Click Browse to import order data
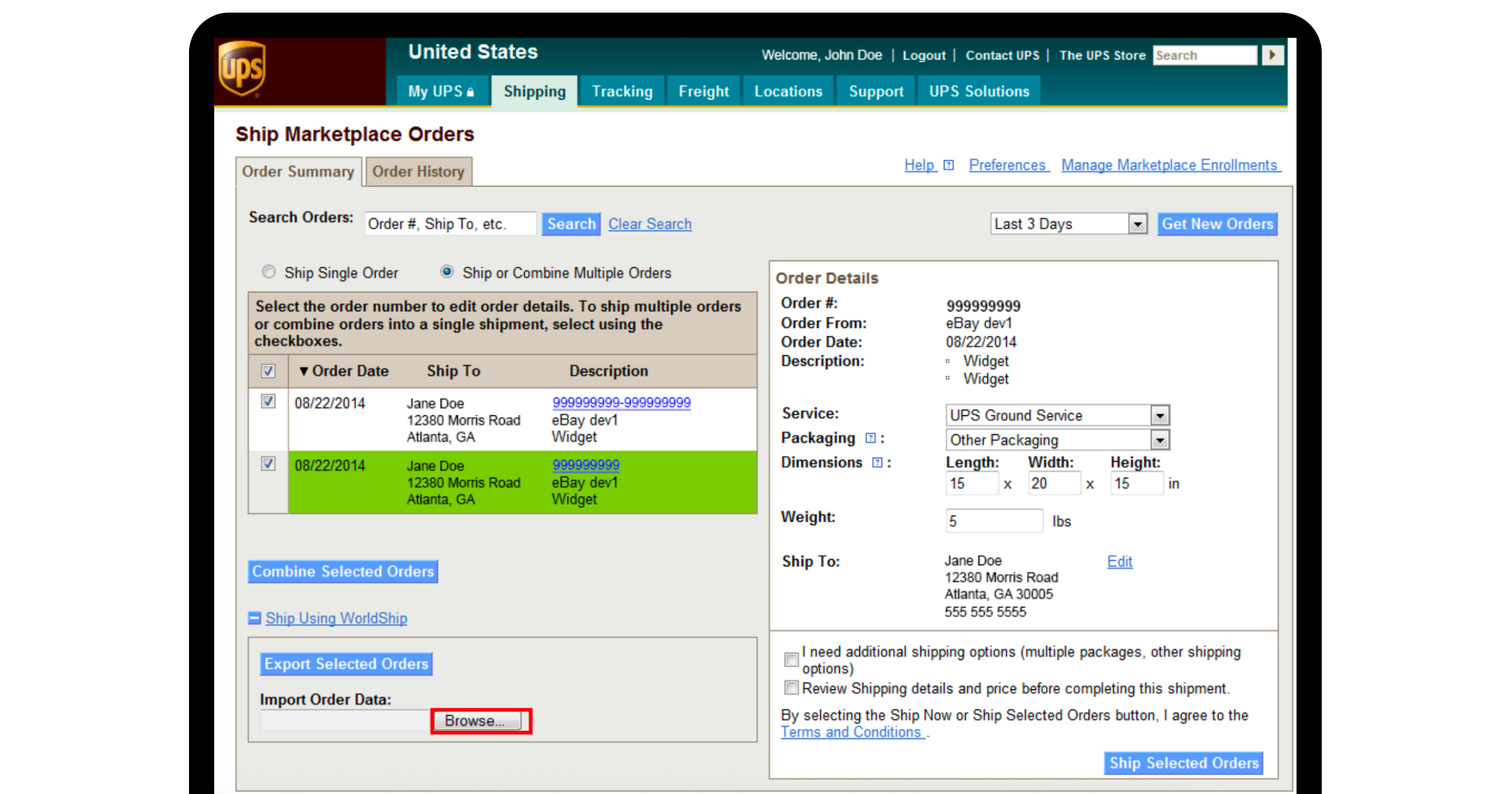The height and width of the screenshot is (794, 1512). click(478, 720)
